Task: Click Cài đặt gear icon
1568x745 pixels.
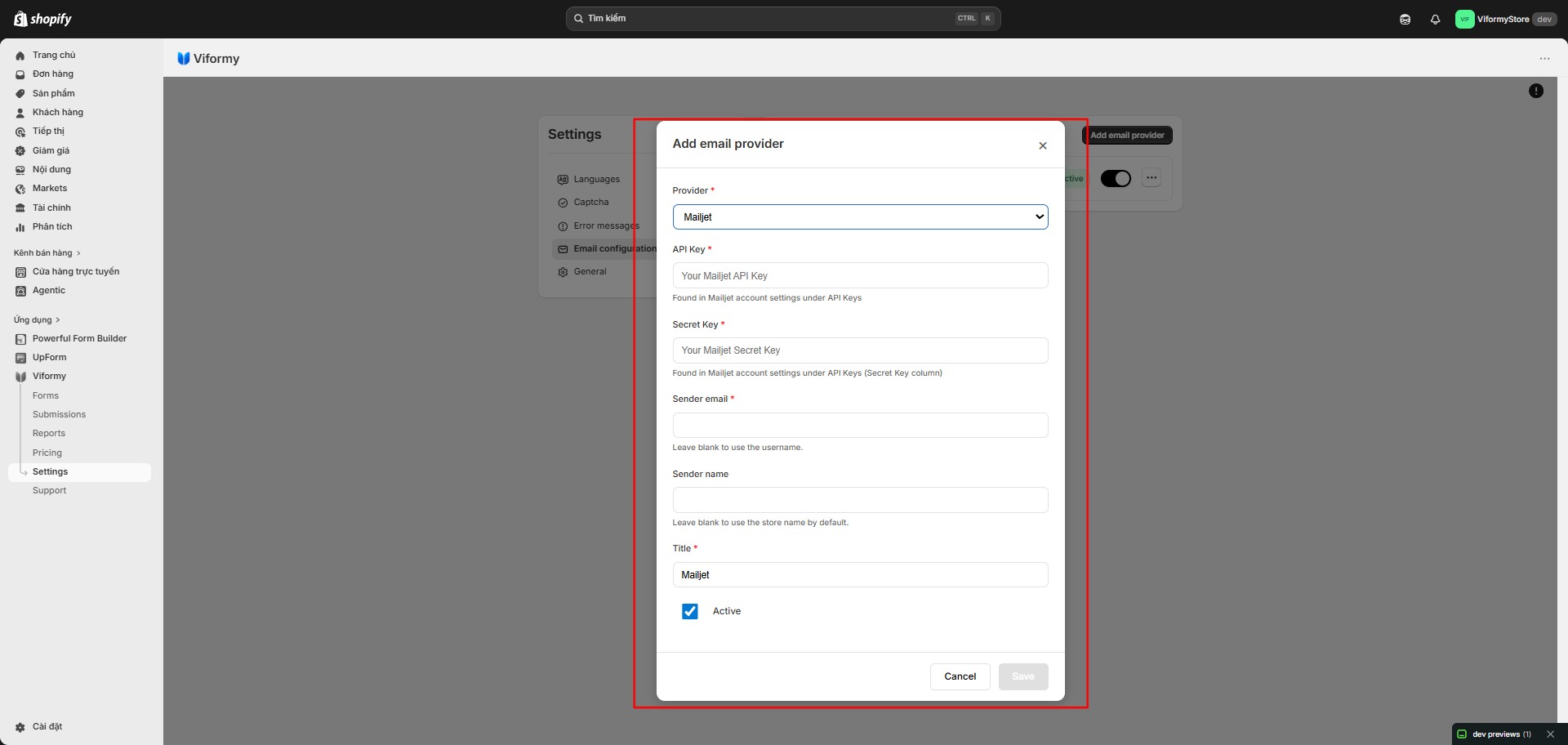Action: (20, 727)
